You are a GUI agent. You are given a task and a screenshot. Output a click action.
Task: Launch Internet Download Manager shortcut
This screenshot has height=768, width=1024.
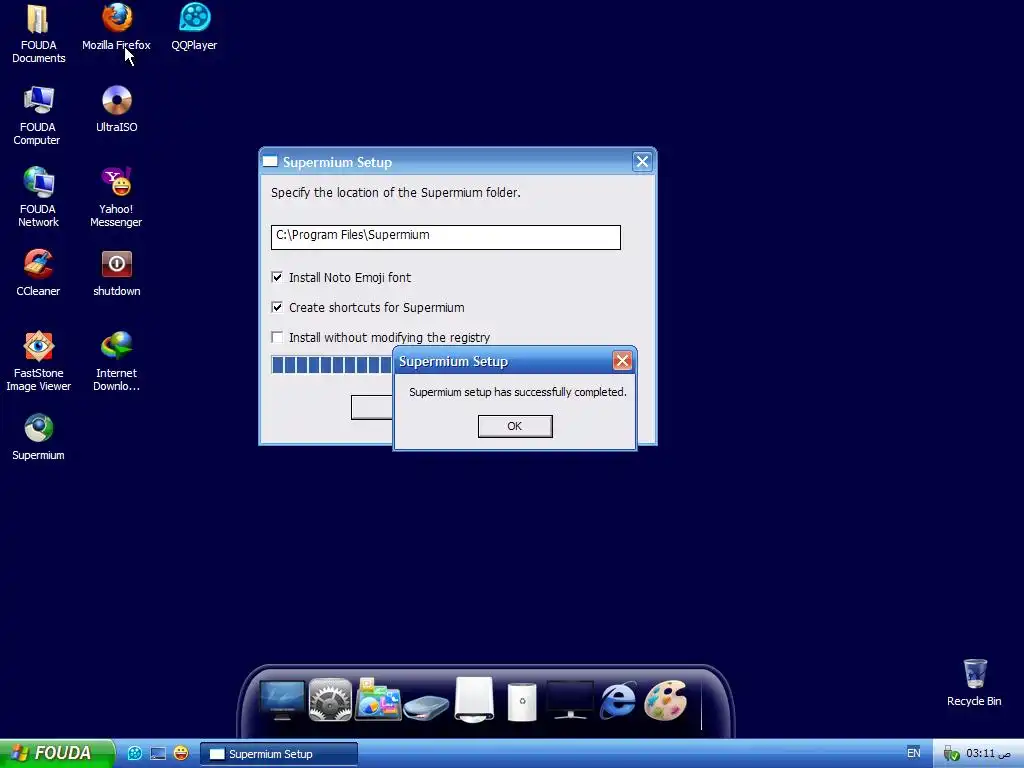coord(116,361)
